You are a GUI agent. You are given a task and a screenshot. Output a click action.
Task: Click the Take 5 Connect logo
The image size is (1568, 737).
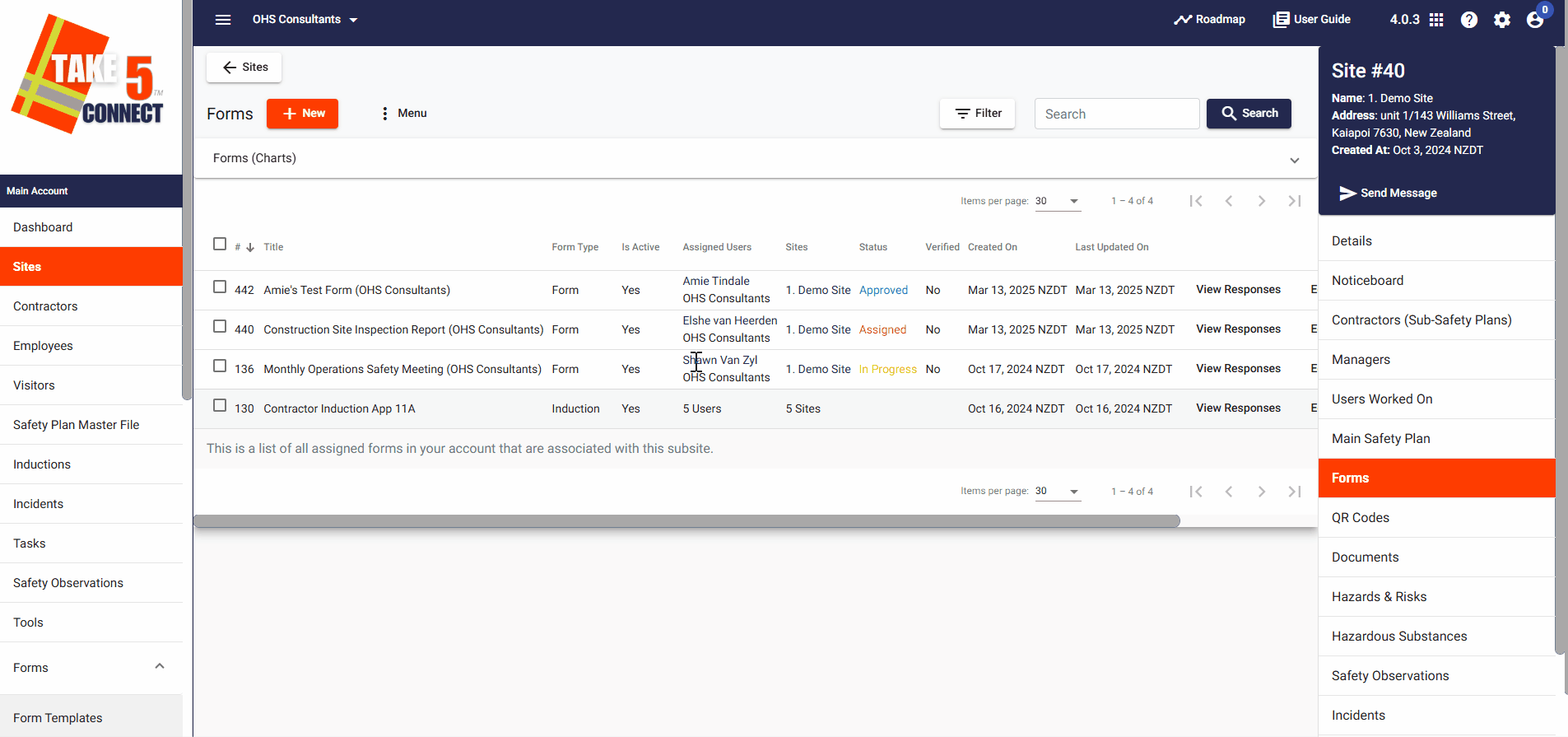click(88, 76)
